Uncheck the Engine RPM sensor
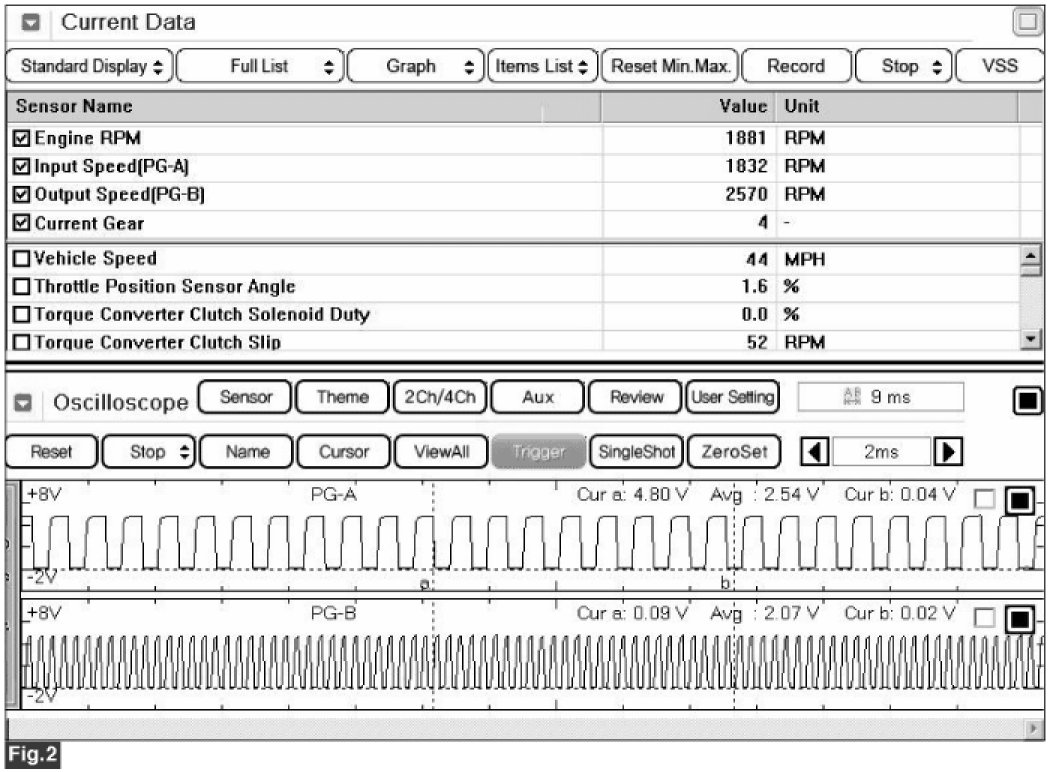 22,139
